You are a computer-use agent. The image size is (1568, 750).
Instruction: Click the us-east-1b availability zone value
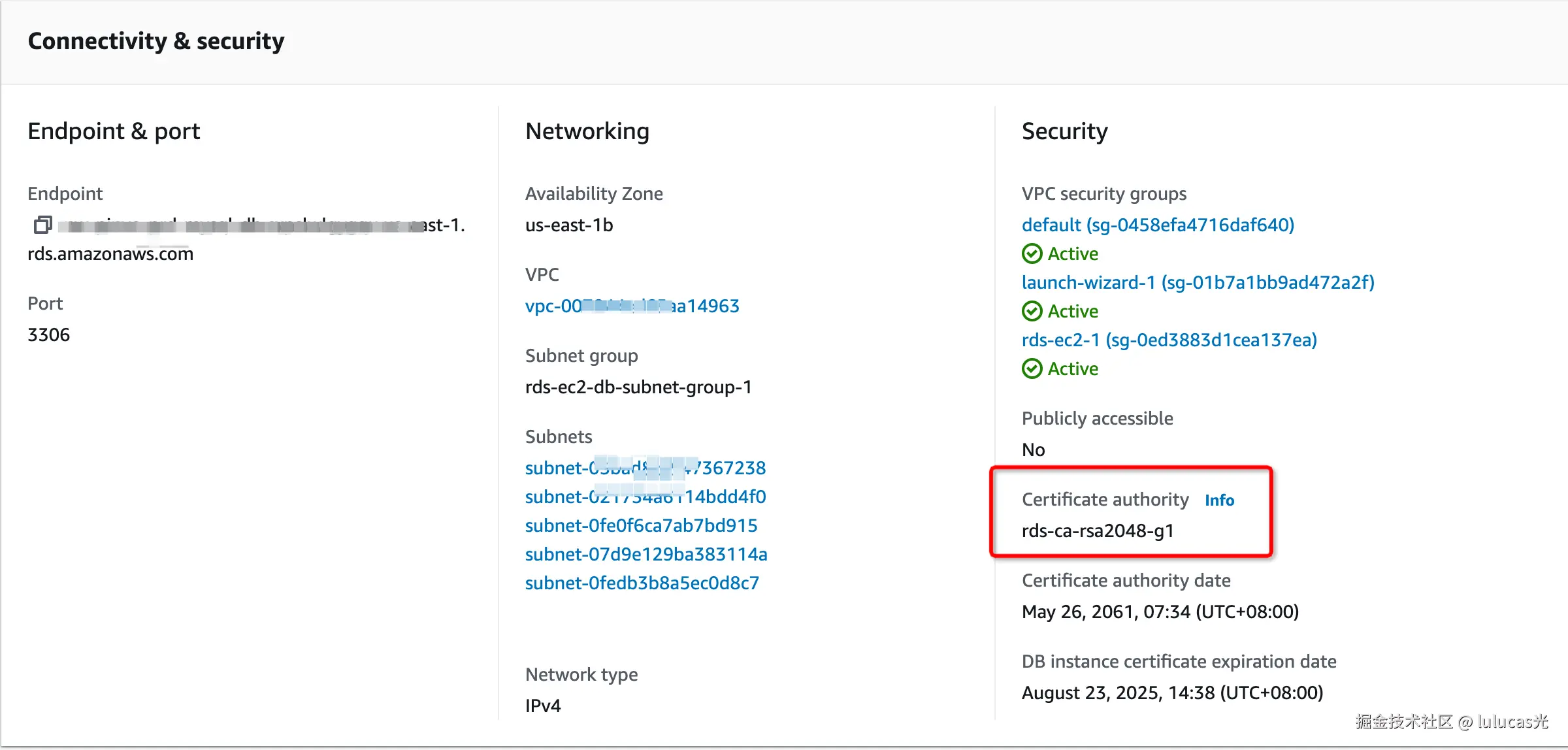pos(569,225)
